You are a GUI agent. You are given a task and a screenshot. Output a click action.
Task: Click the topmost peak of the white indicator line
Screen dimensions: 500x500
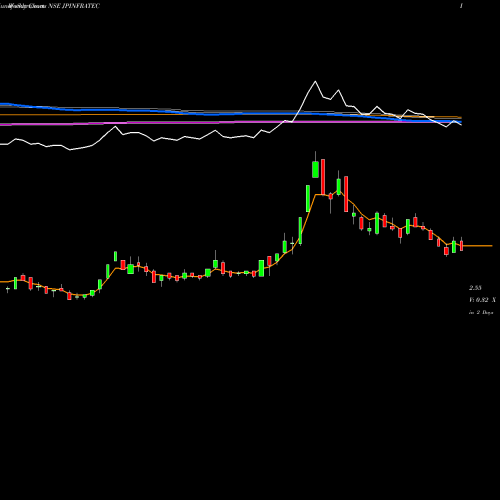315,81
